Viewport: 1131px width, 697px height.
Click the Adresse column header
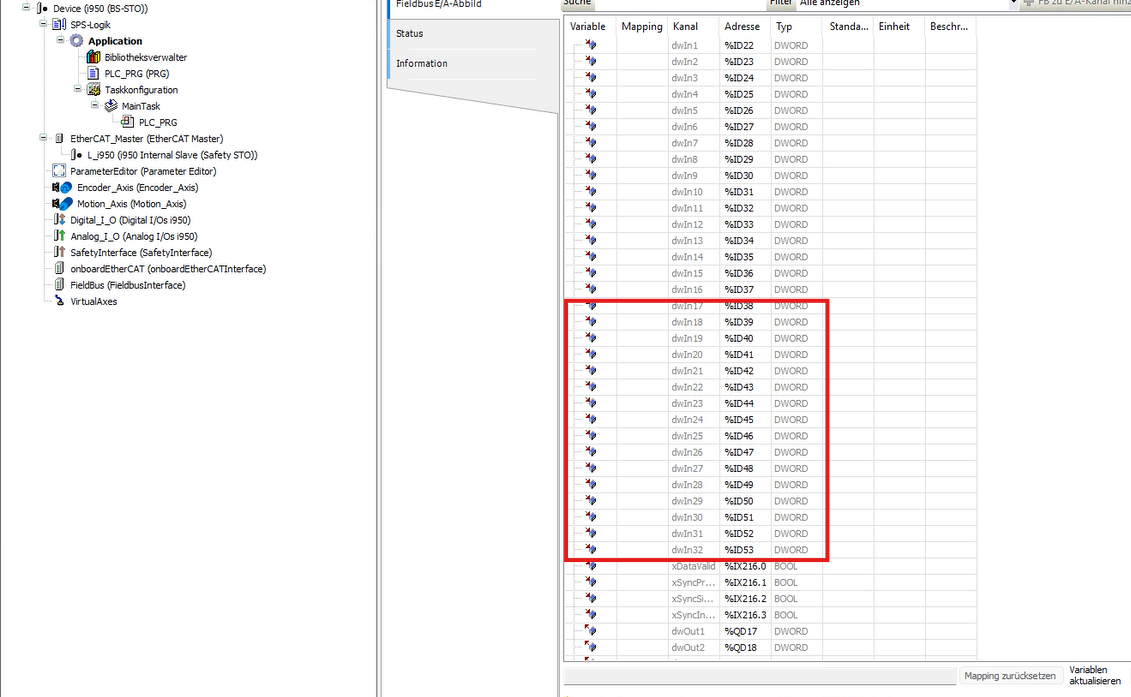(x=742, y=26)
